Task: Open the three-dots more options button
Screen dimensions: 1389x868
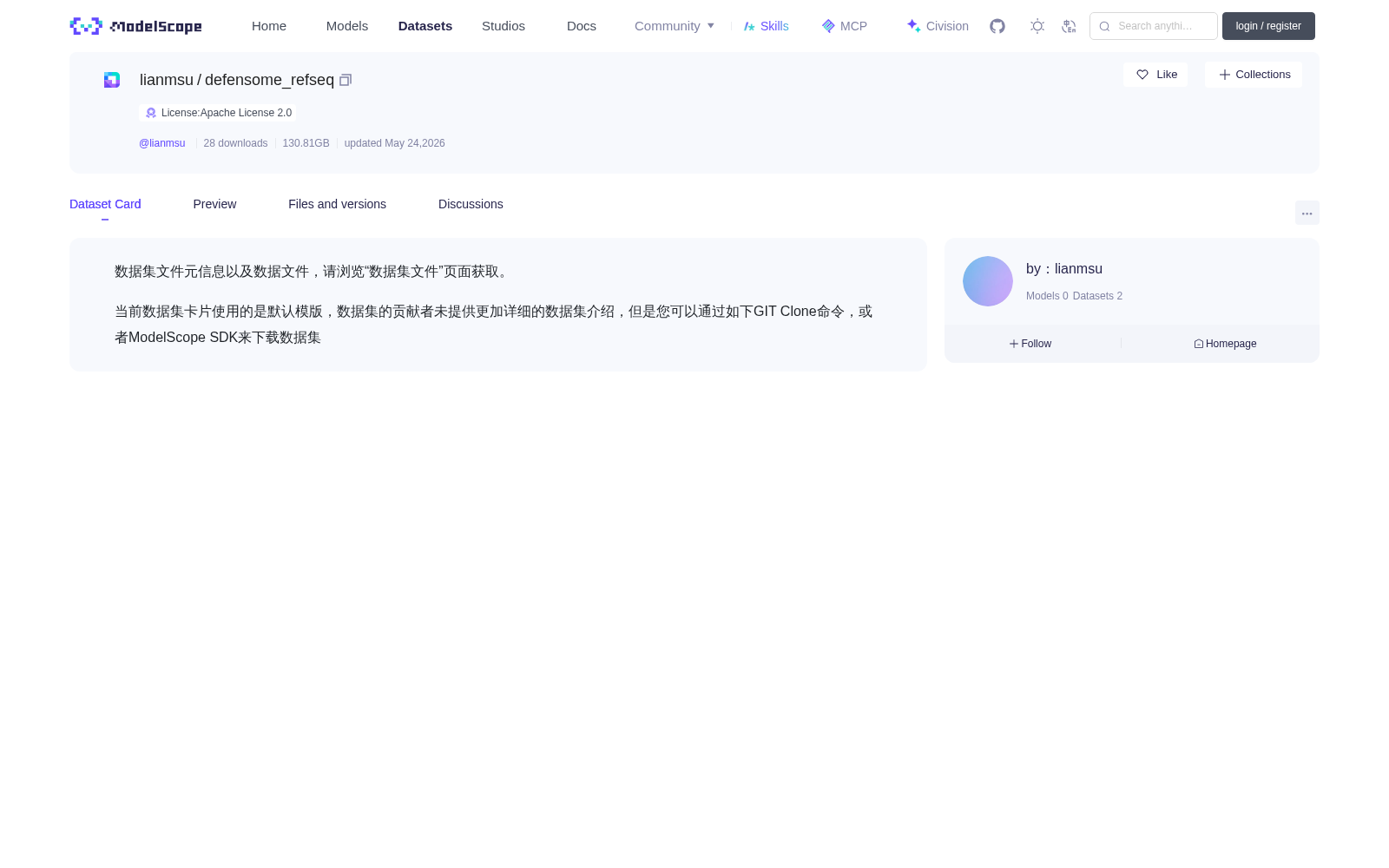Action: [x=1307, y=213]
